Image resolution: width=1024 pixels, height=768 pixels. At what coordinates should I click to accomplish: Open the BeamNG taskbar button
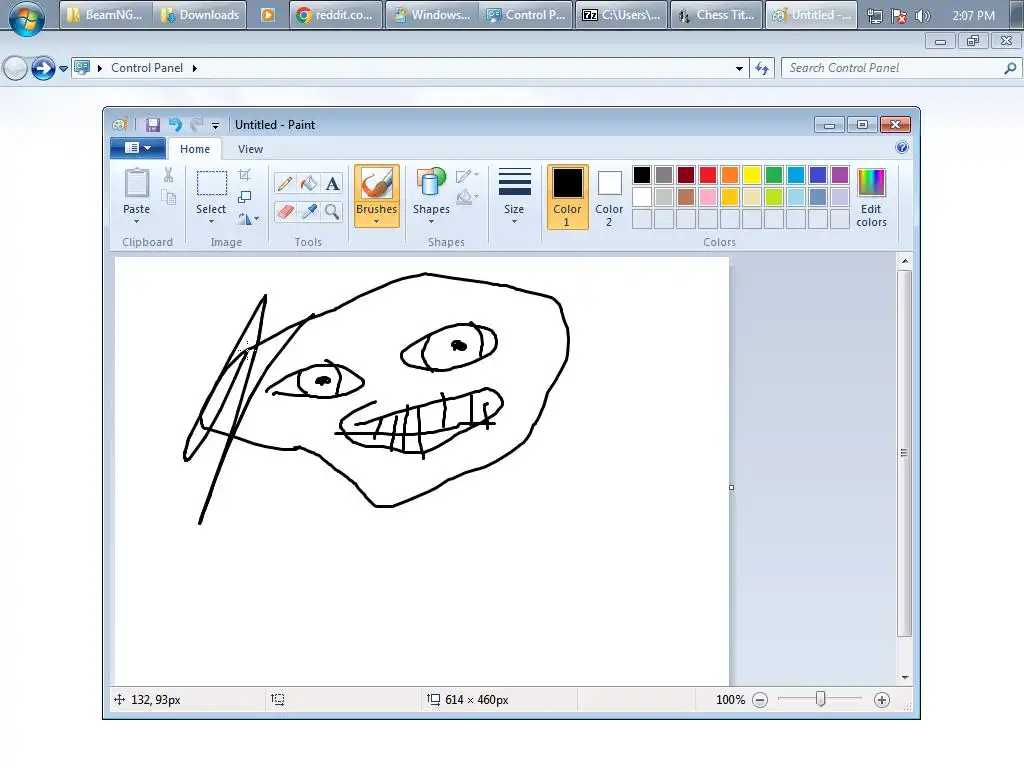coord(106,15)
